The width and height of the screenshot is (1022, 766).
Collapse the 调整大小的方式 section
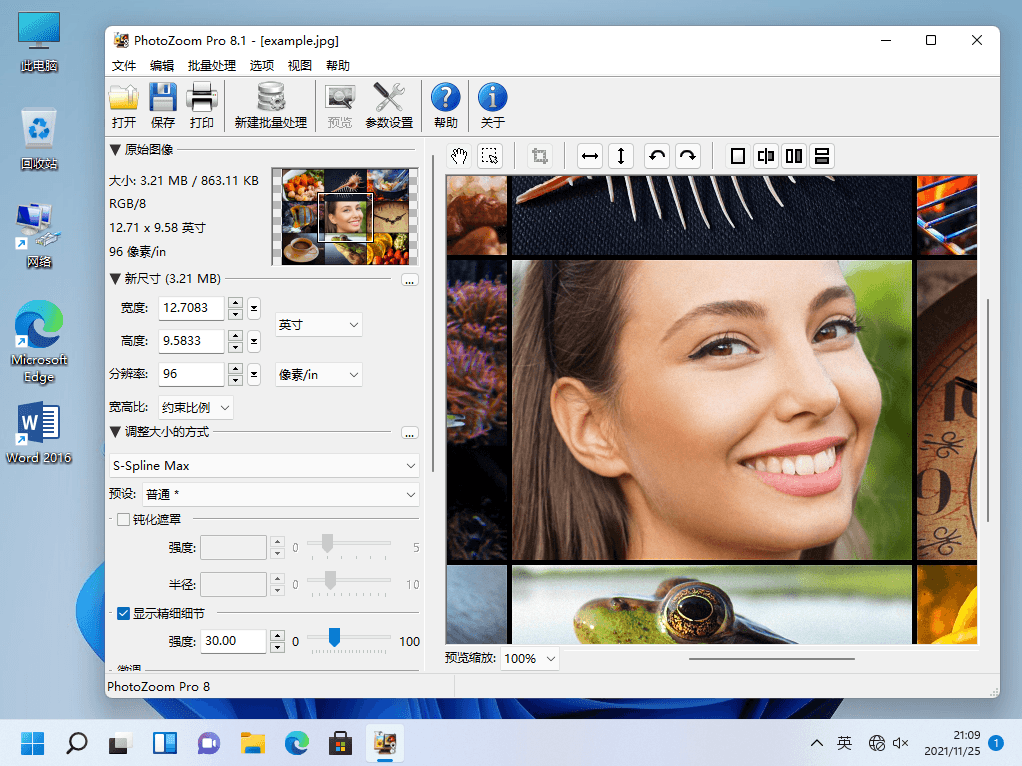(115, 432)
